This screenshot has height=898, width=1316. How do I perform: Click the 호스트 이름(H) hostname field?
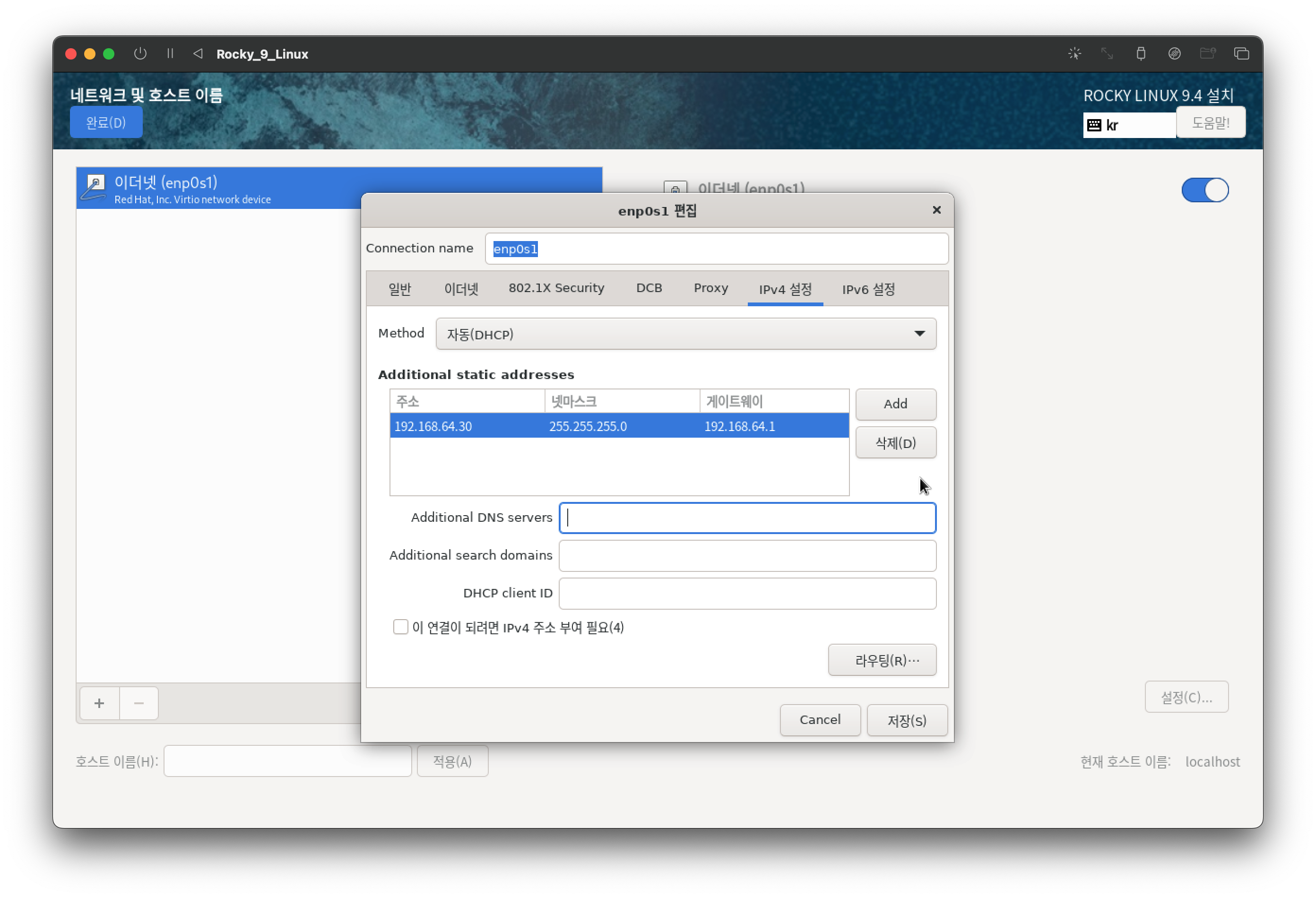point(288,761)
